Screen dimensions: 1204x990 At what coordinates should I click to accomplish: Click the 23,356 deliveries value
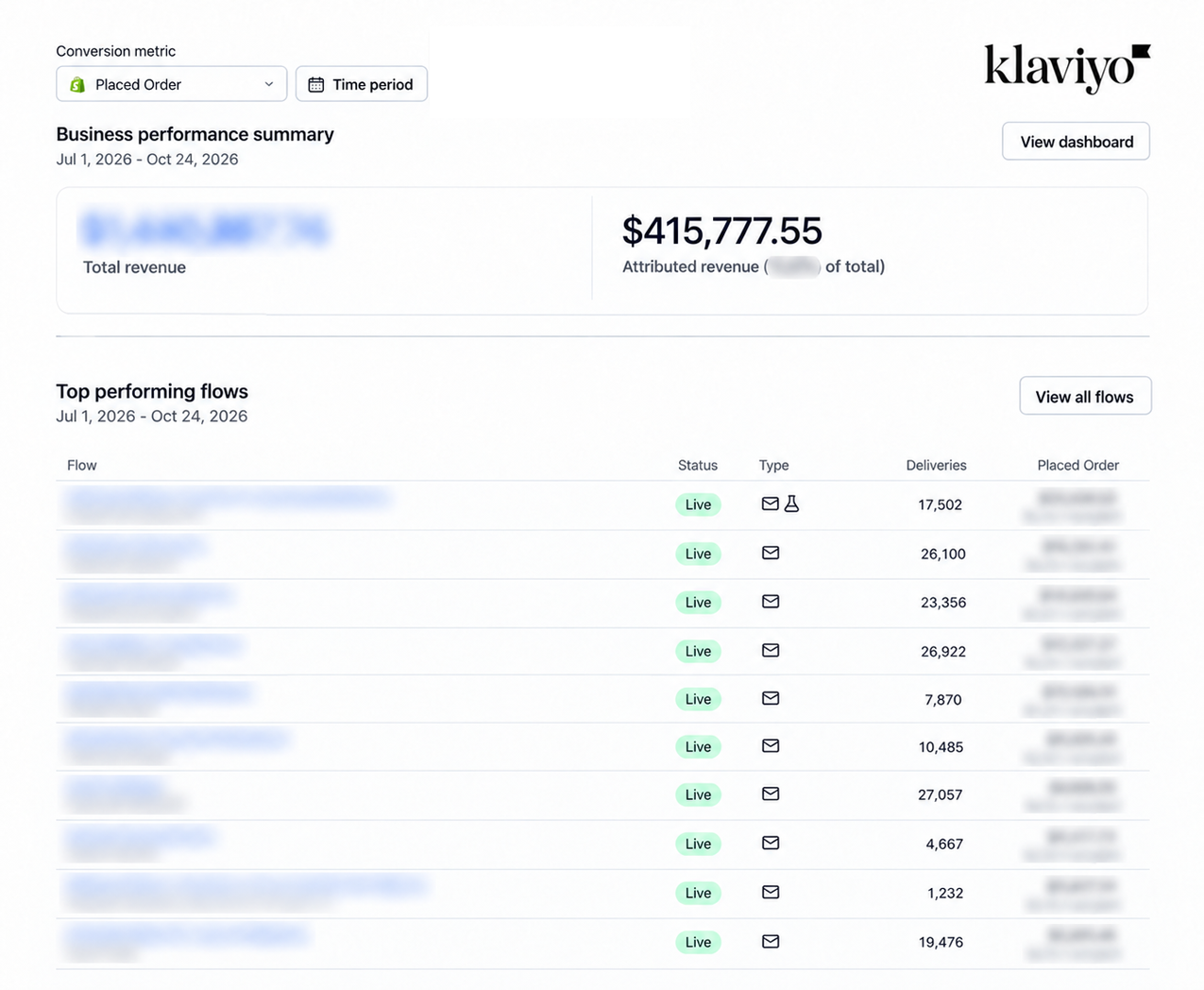click(x=943, y=602)
